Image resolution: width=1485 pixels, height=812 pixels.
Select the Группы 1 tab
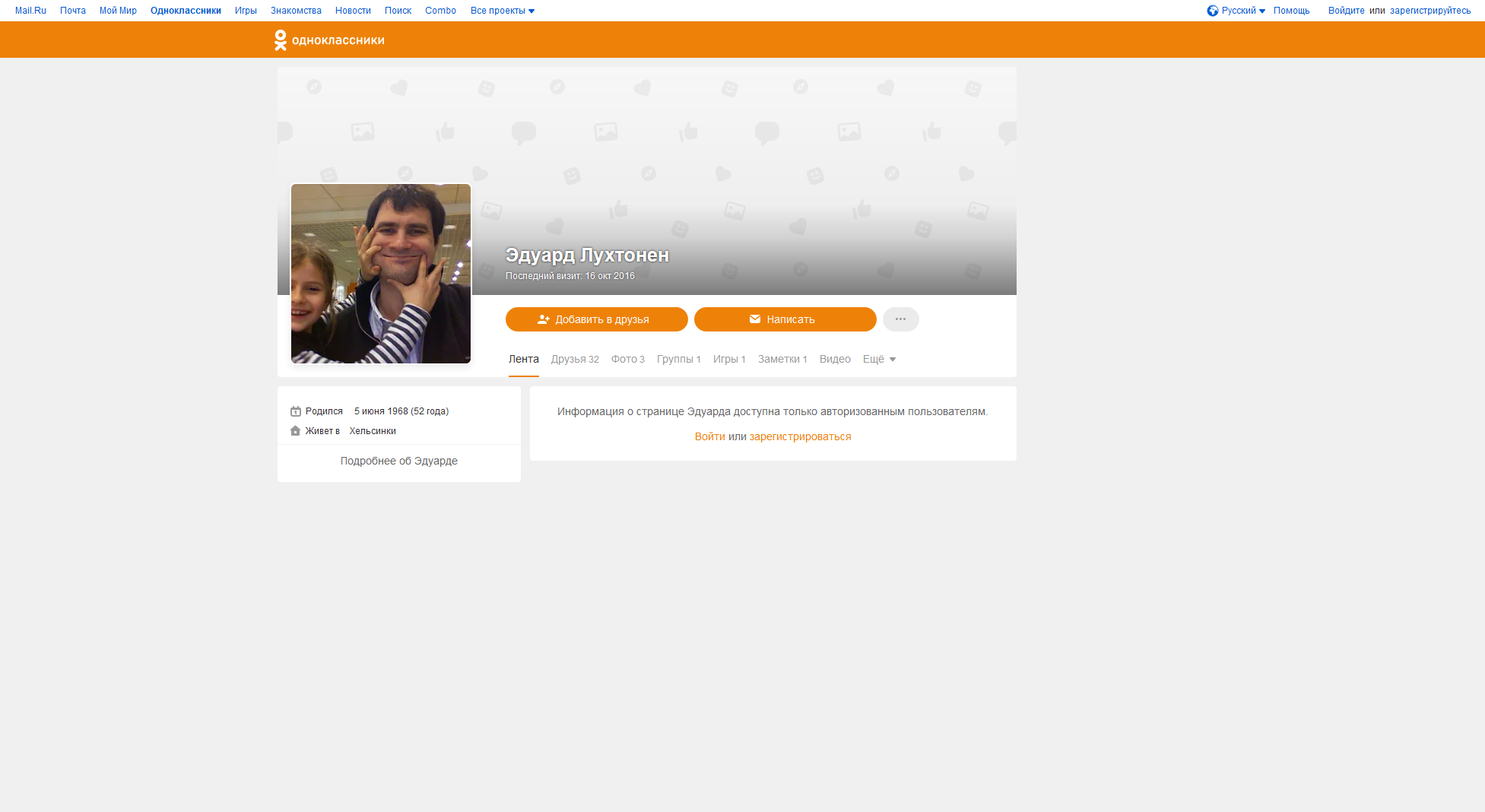678,360
